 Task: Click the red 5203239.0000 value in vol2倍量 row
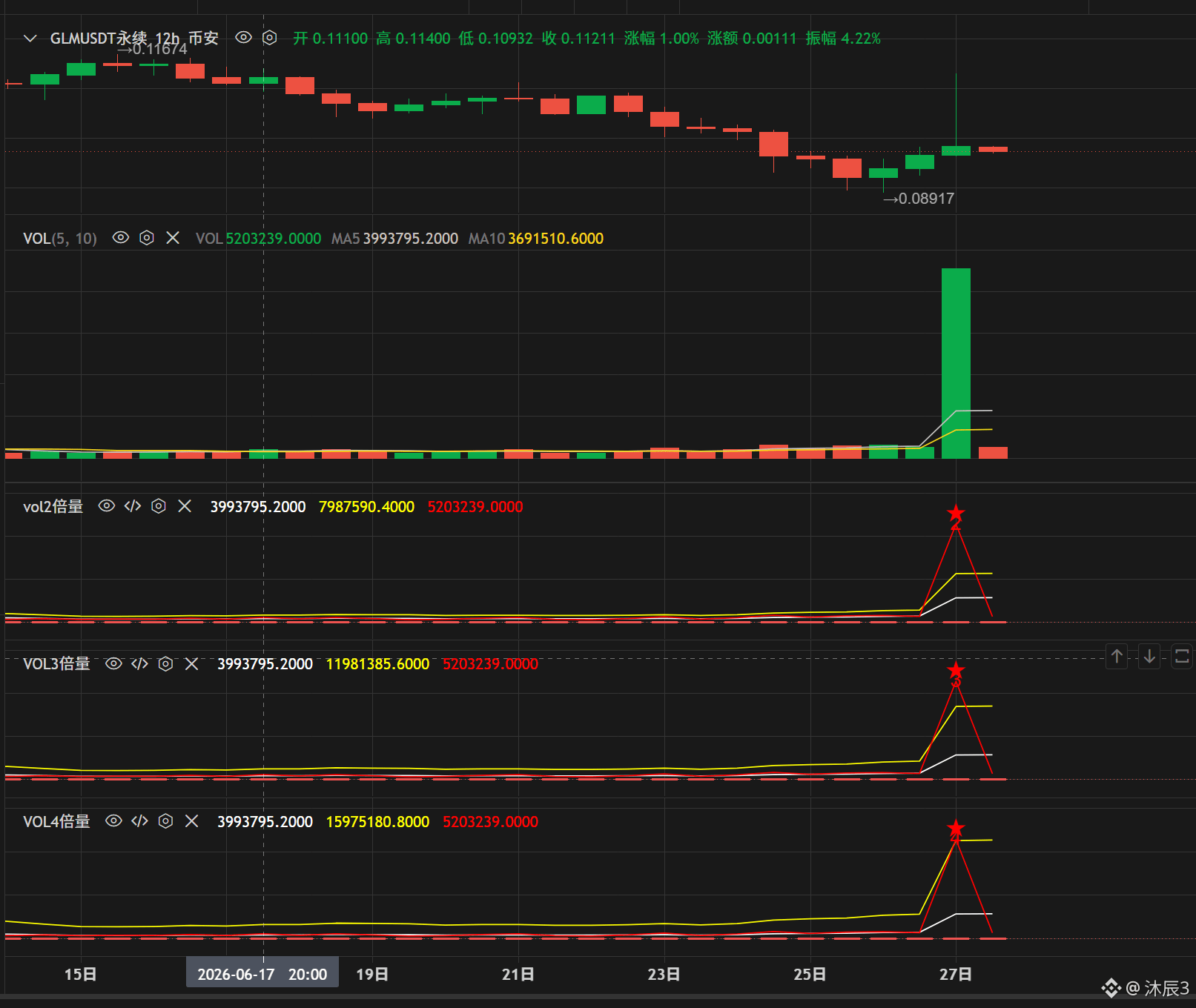coord(475,507)
